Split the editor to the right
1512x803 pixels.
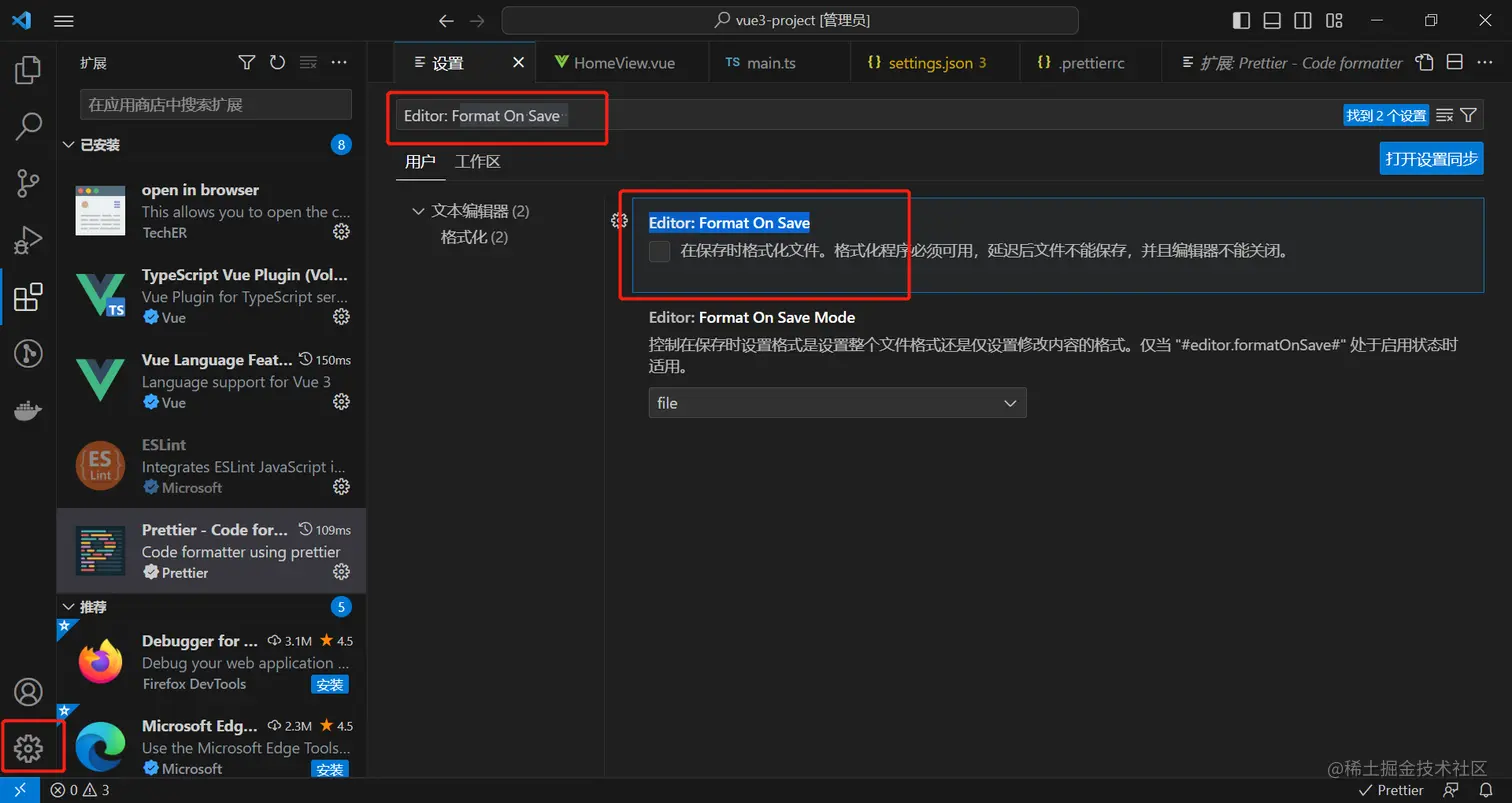coord(1455,62)
